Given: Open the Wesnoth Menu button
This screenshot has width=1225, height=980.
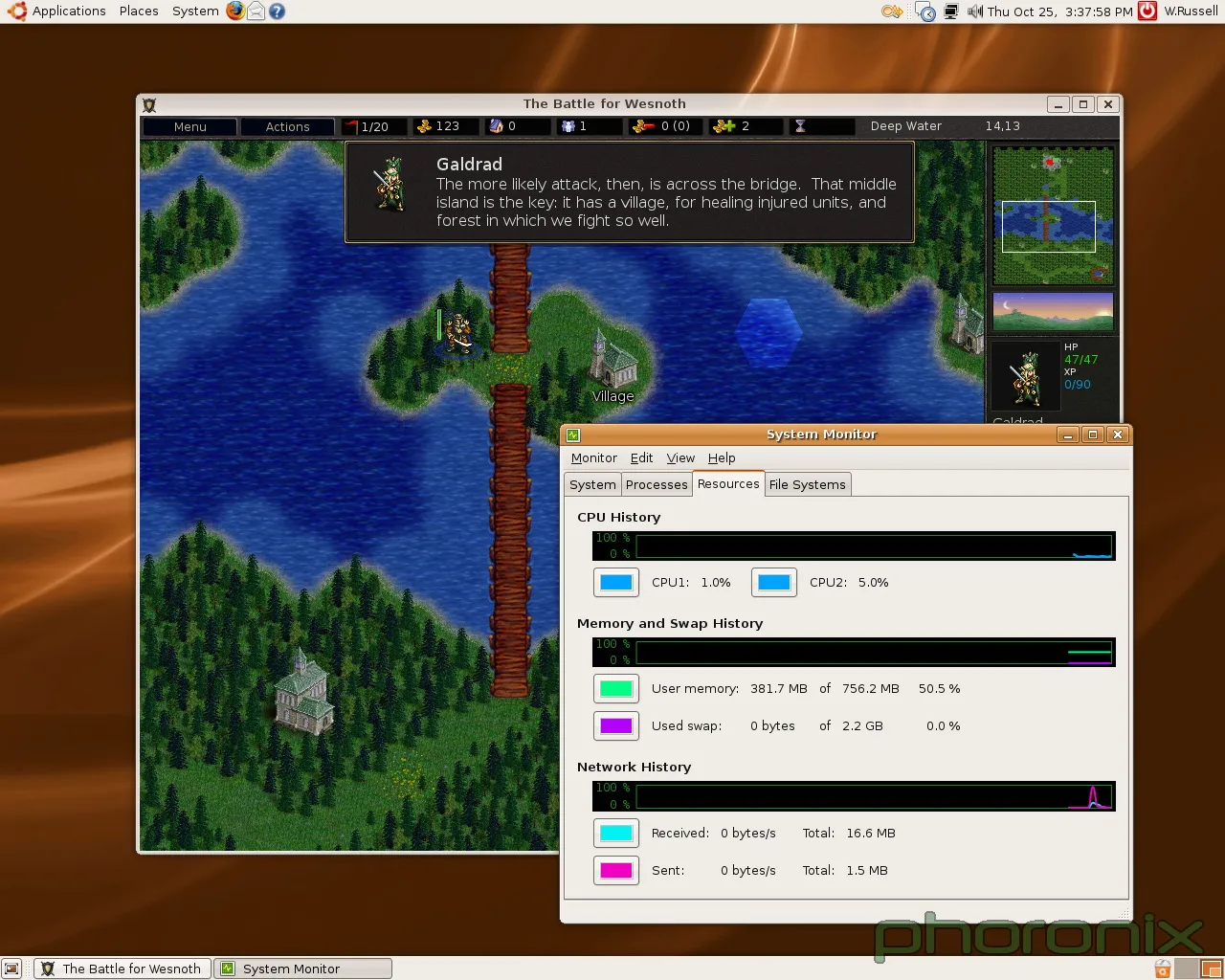Looking at the screenshot, I should click(x=189, y=126).
